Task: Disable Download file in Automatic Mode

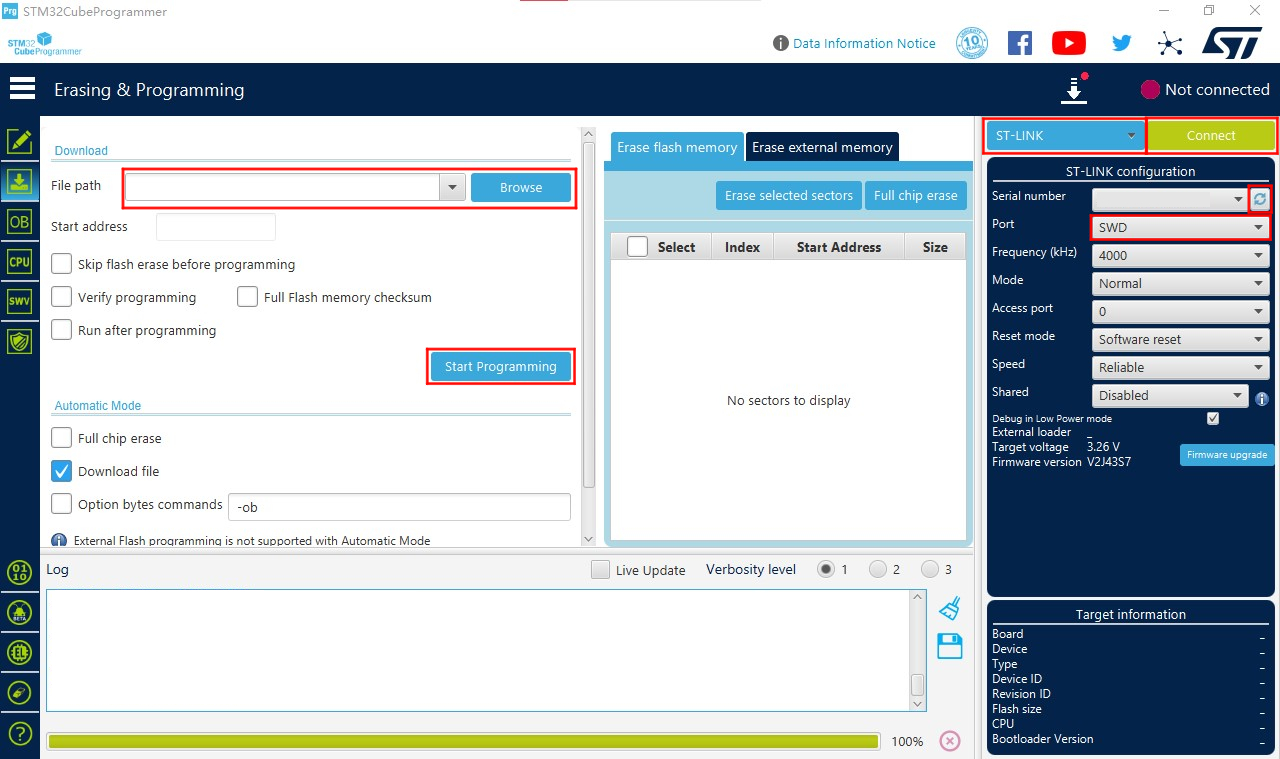Action: [61, 470]
